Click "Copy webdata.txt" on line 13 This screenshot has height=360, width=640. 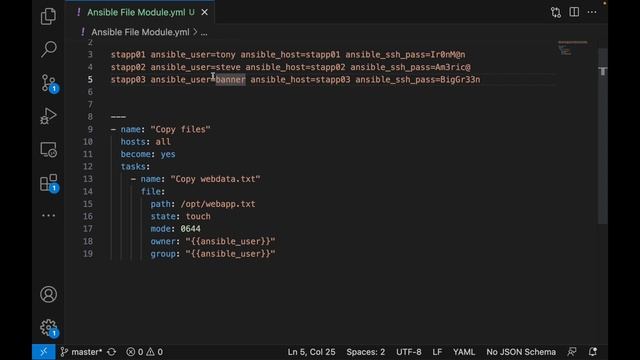coord(216,179)
